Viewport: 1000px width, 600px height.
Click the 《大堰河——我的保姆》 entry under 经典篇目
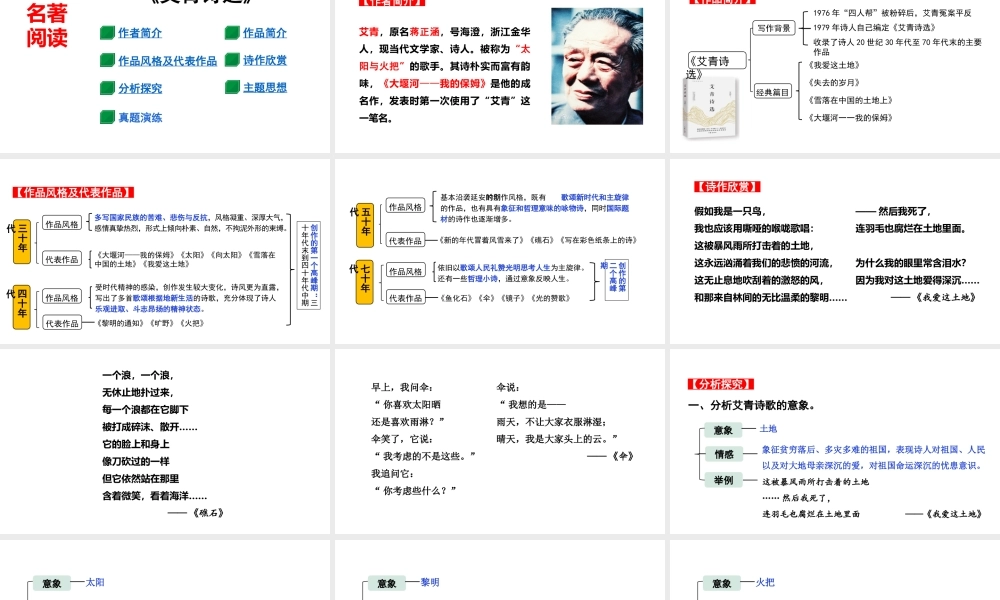tap(850, 117)
